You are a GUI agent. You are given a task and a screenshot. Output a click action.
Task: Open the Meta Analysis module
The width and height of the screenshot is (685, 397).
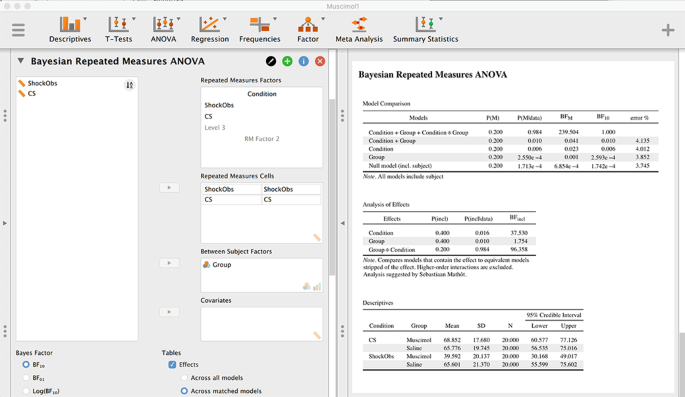point(359,30)
